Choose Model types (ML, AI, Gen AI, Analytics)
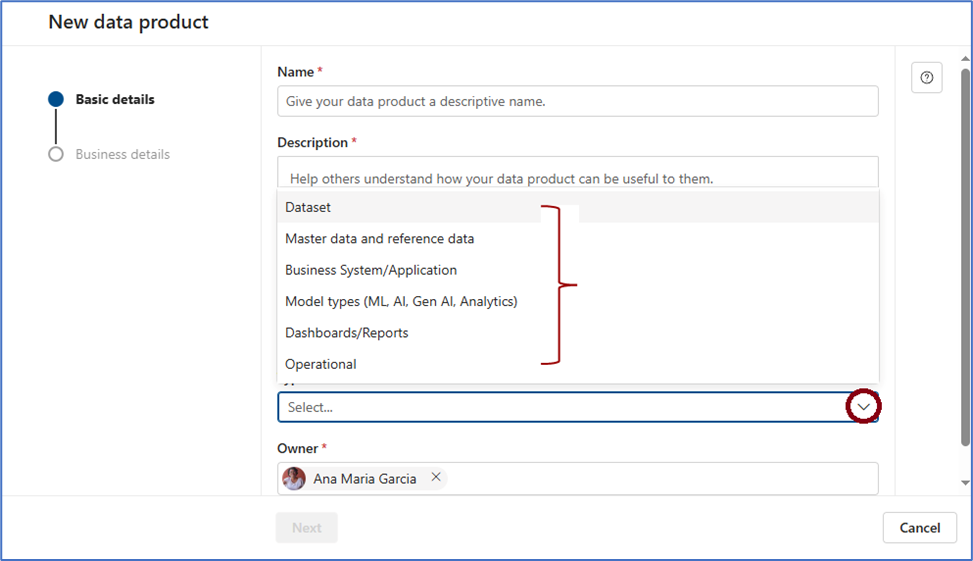 [578, 302]
